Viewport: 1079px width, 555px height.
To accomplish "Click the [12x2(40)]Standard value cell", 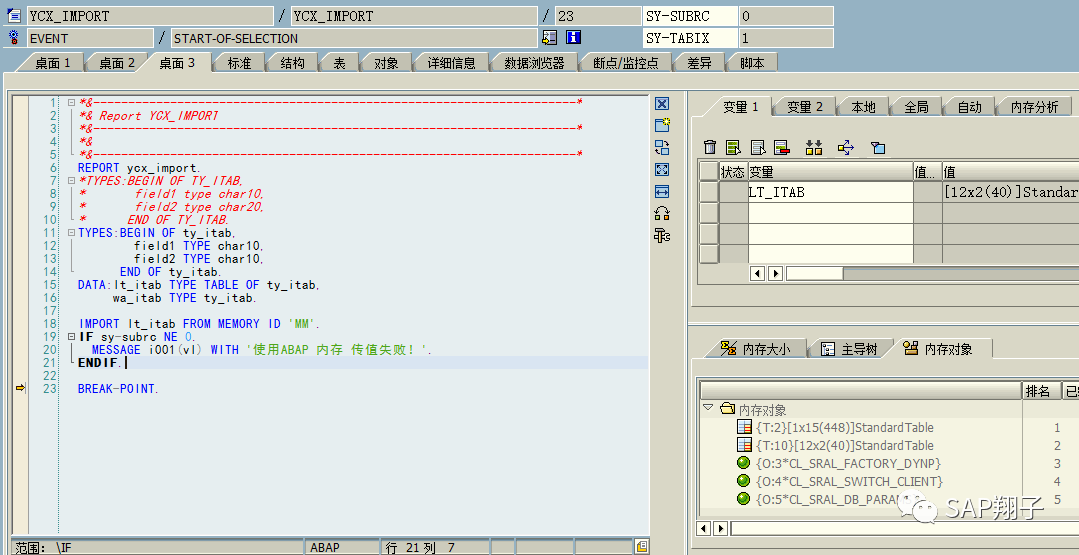I will click(x=1011, y=193).
